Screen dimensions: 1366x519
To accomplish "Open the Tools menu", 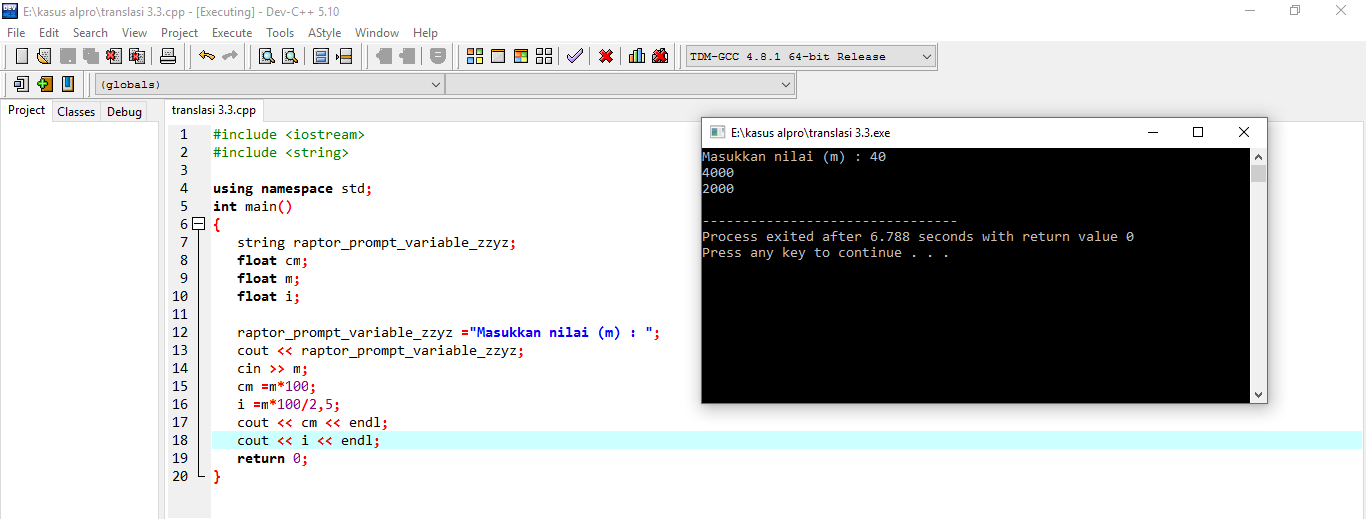I will click(280, 33).
